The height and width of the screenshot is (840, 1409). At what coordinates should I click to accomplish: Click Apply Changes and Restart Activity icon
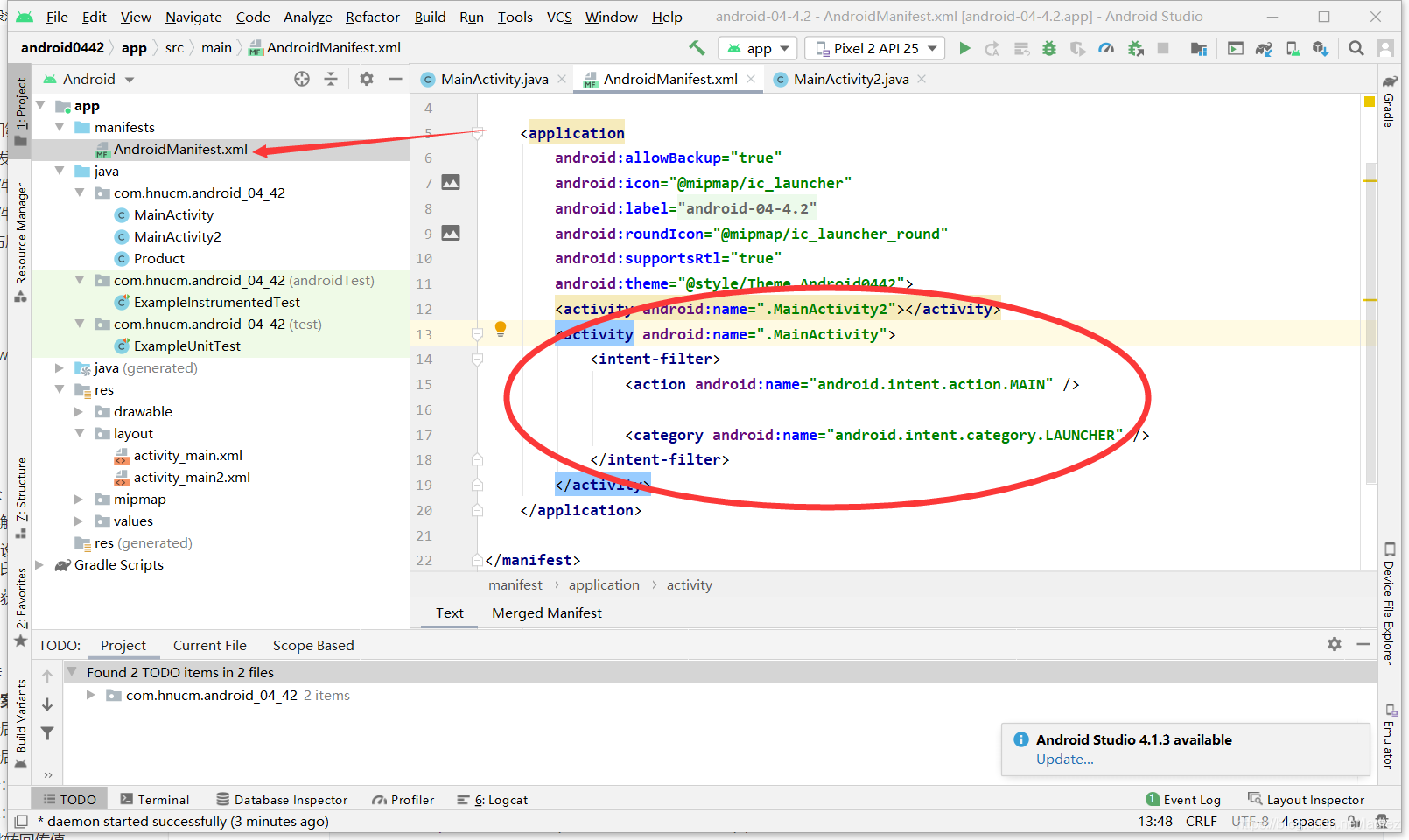tap(992, 49)
